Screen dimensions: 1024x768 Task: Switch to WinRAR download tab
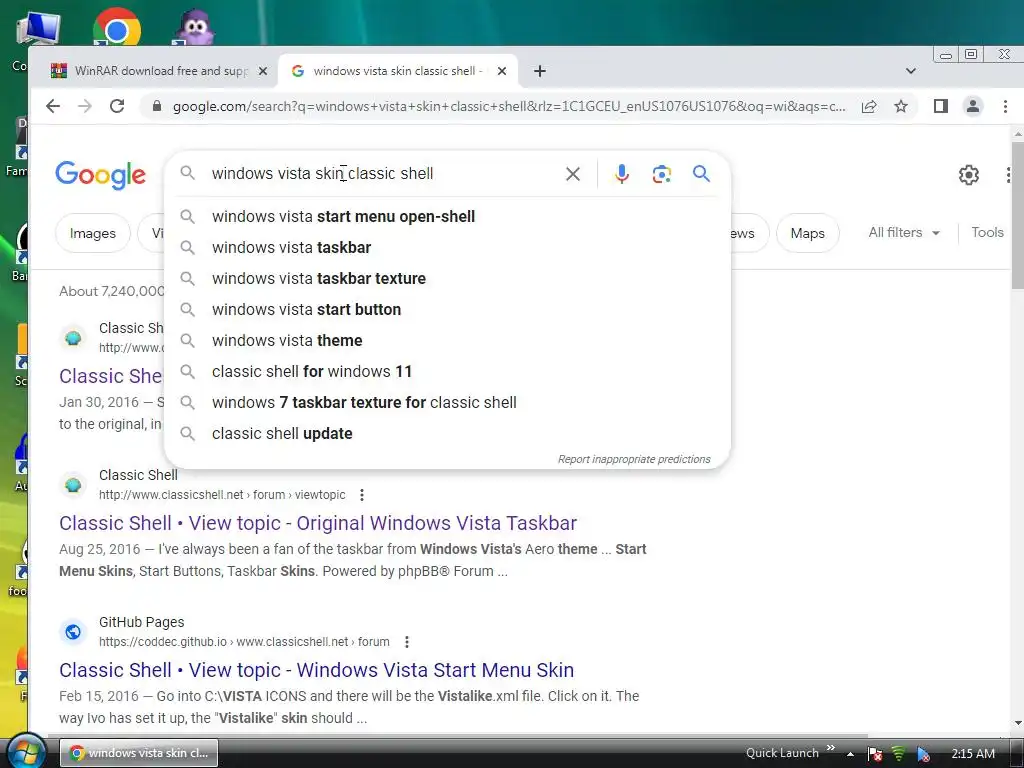[x=160, y=71]
